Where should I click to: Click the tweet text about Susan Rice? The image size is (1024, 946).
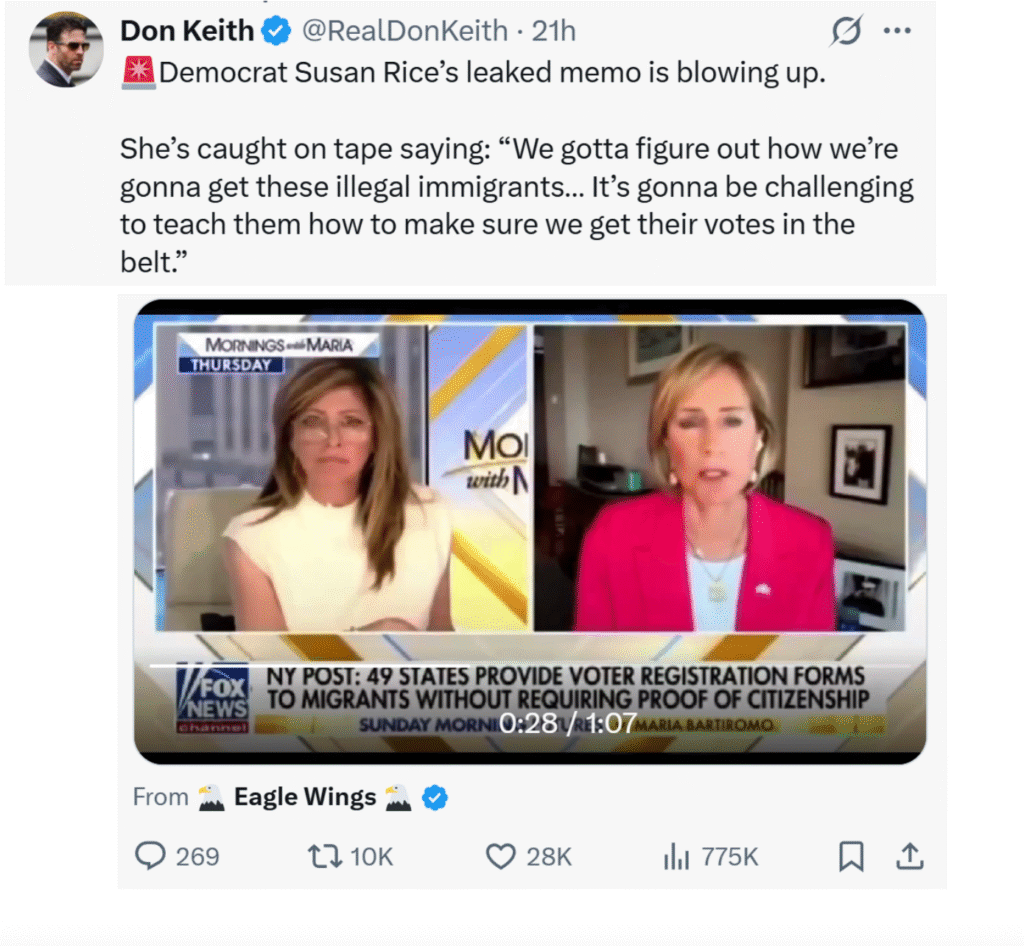click(516, 167)
